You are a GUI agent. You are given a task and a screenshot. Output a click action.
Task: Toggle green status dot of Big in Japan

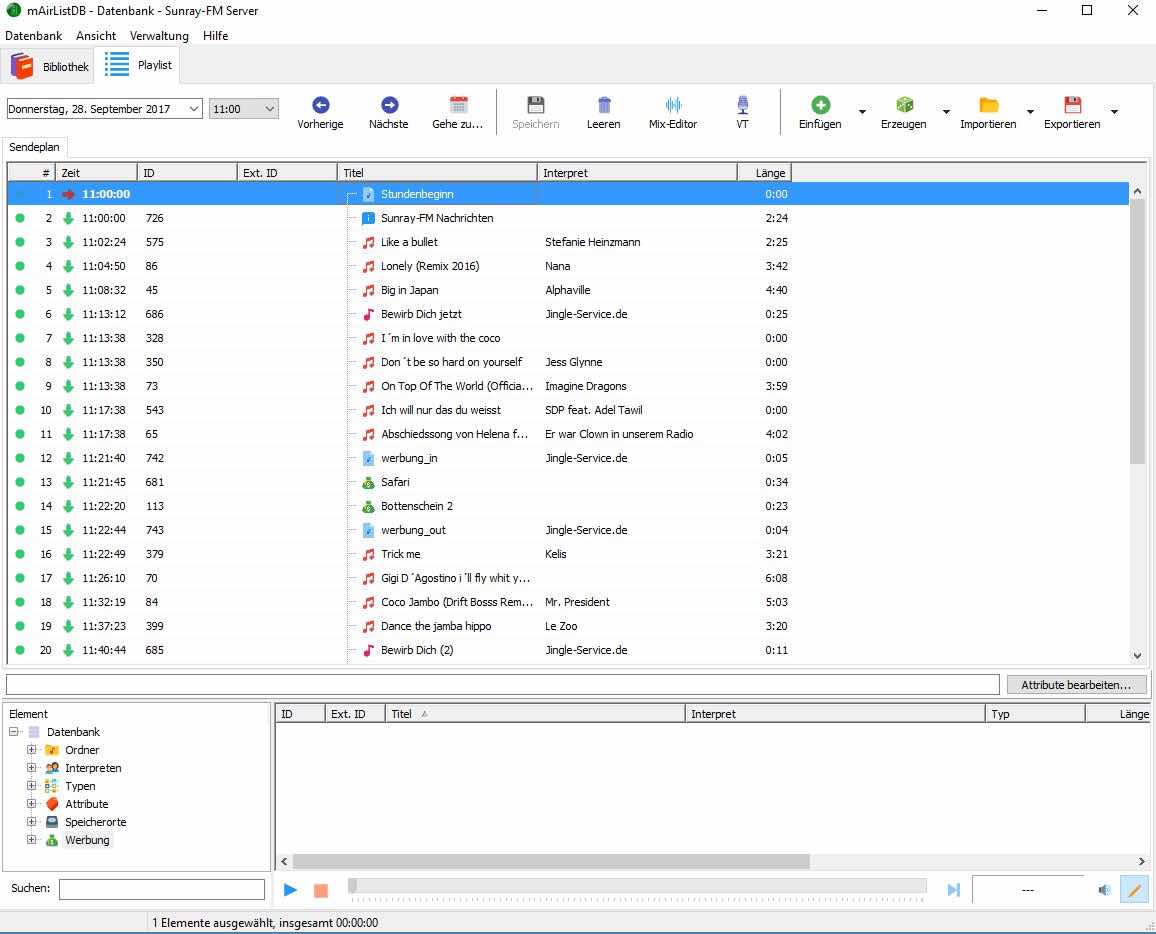(20, 290)
